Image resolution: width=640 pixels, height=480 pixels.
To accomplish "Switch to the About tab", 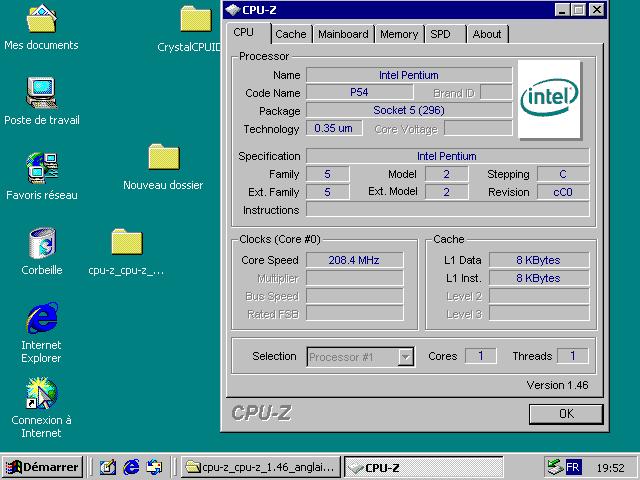I will 487,34.
